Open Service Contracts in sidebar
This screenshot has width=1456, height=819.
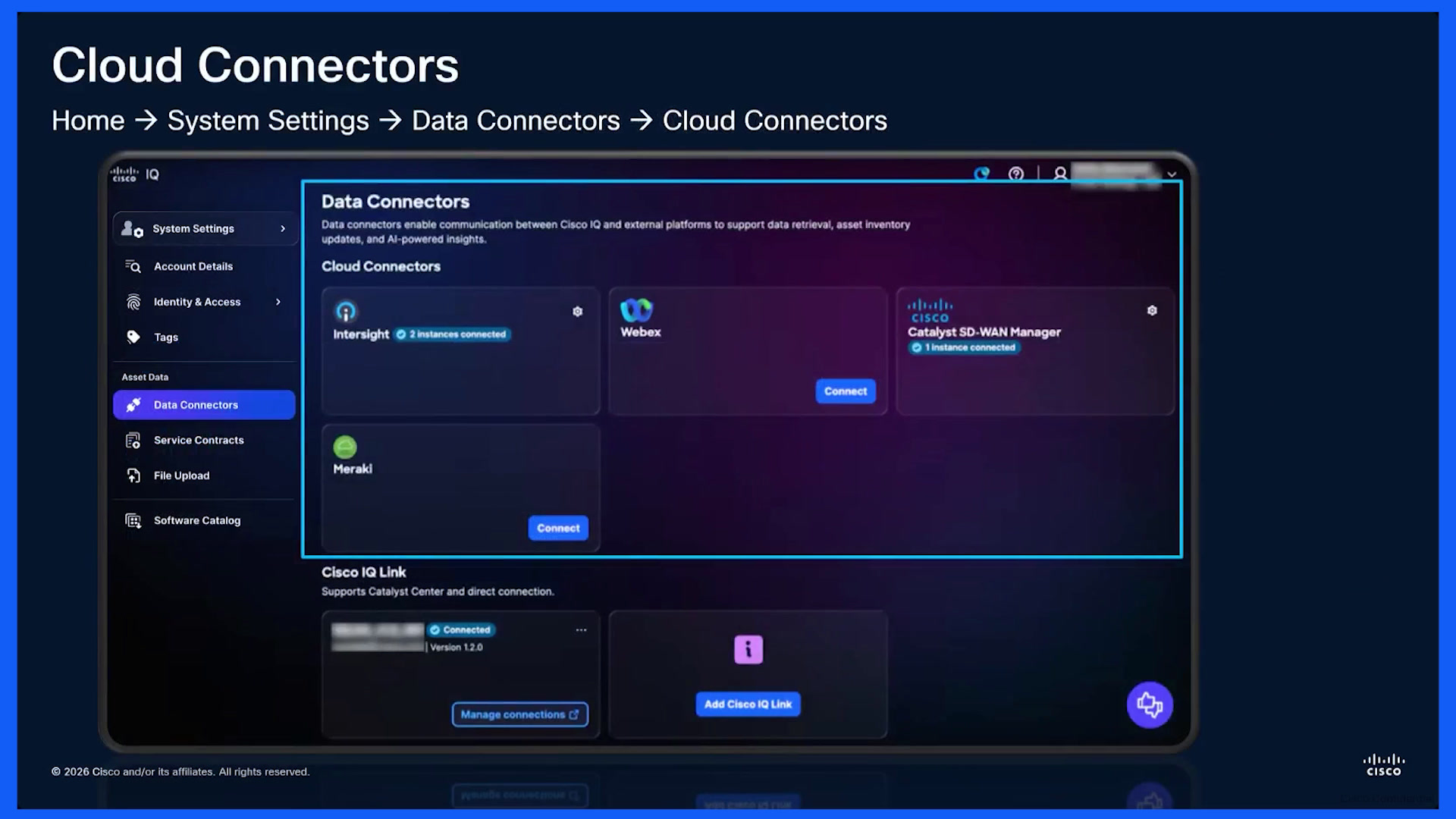199,440
